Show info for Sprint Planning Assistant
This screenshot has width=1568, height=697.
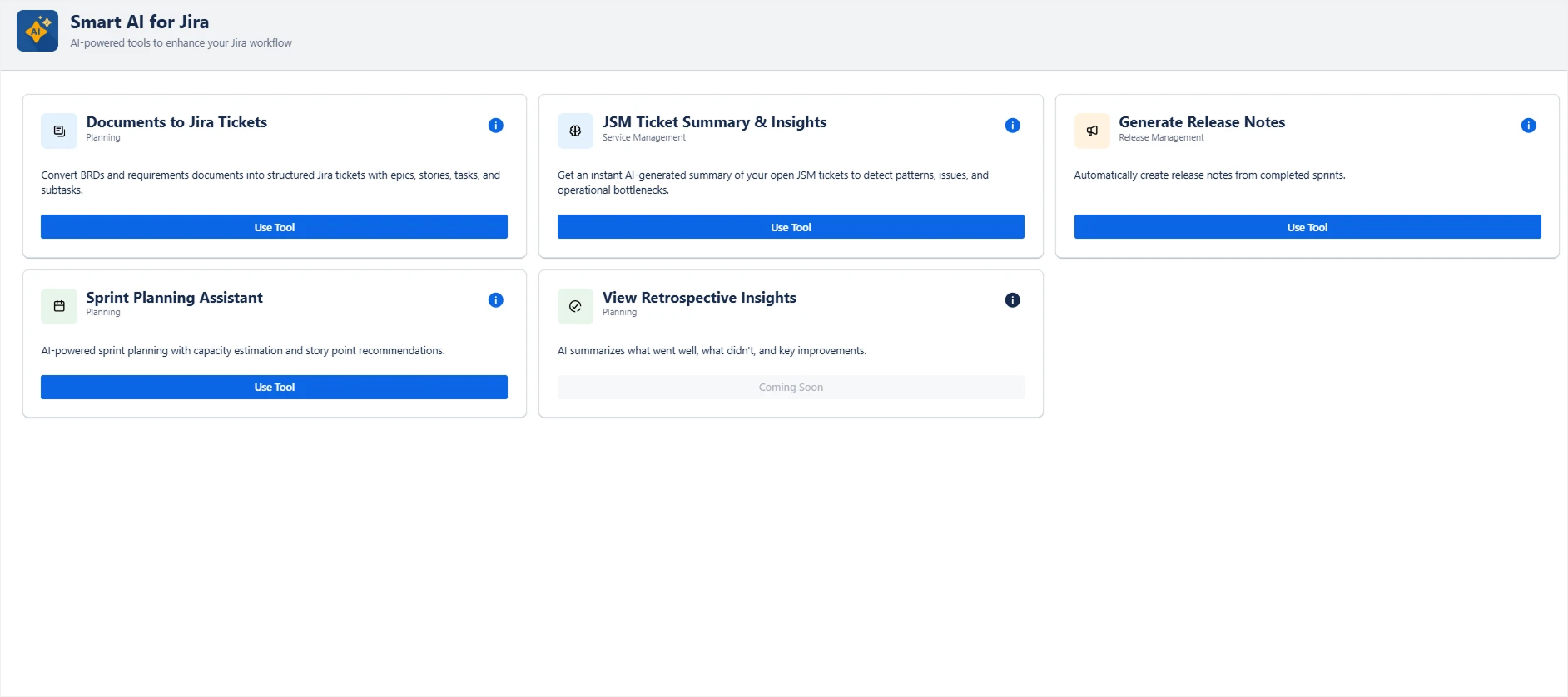coord(496,300)
